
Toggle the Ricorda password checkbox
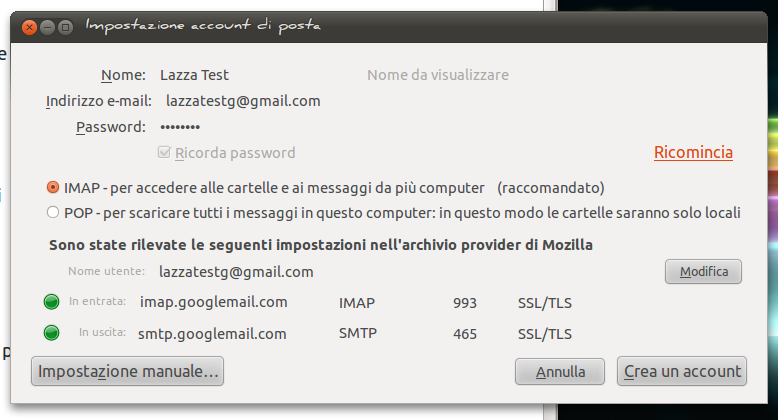coord(165,153)
